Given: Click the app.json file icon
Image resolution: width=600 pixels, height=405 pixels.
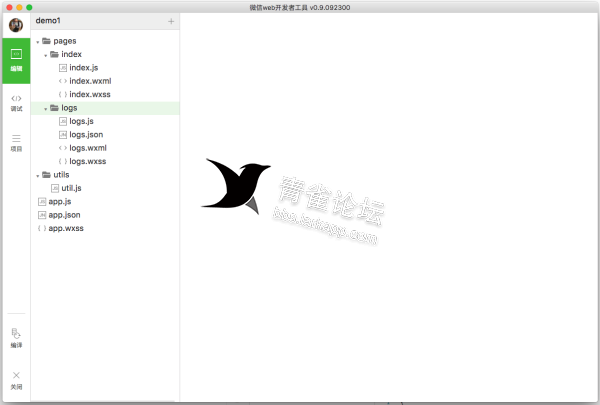Looking at the screenshot, I should click(42, 215).
